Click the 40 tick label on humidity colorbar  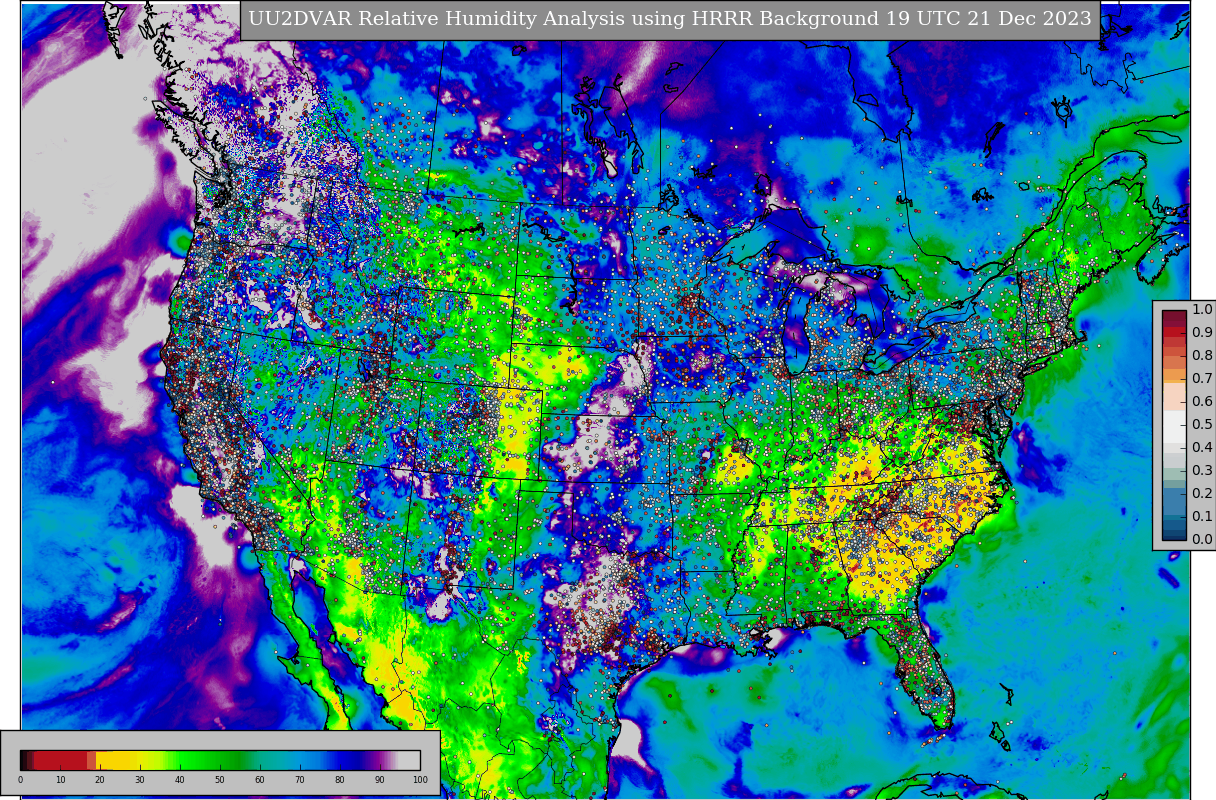(x=180, y=780)
